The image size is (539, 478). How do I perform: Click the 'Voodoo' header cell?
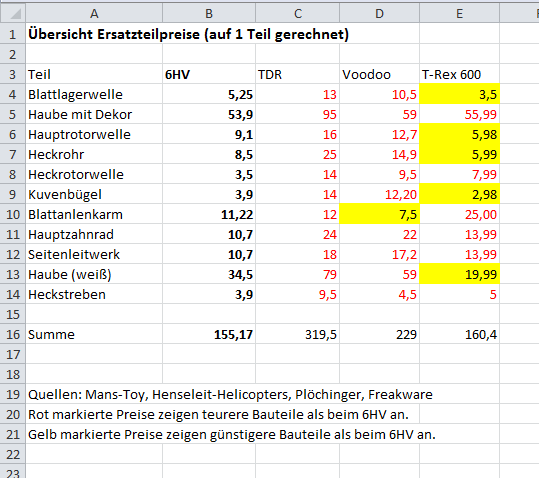pyautogui.click(x=379, y=74)
